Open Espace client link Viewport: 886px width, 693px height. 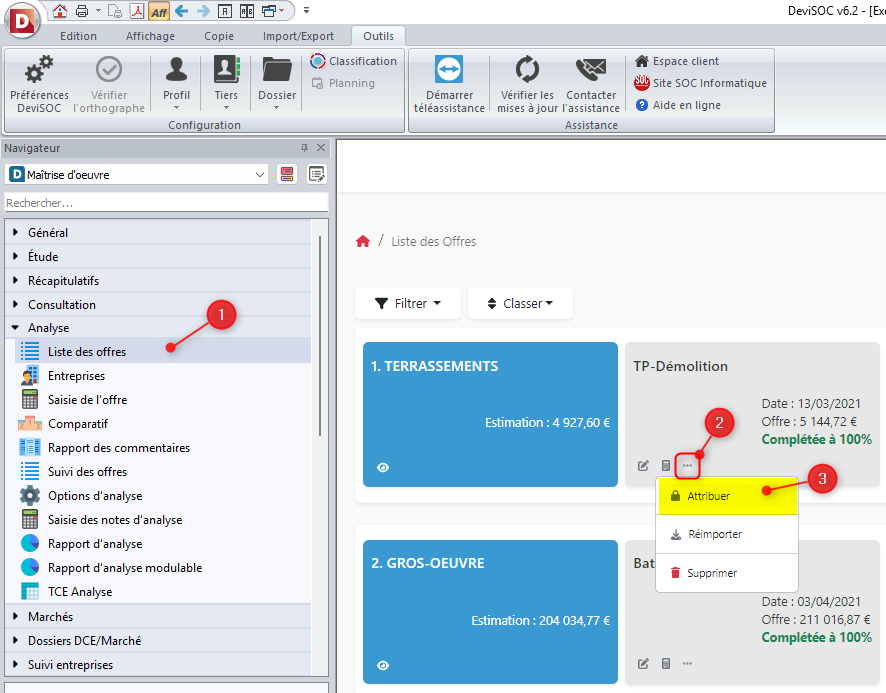685,61
